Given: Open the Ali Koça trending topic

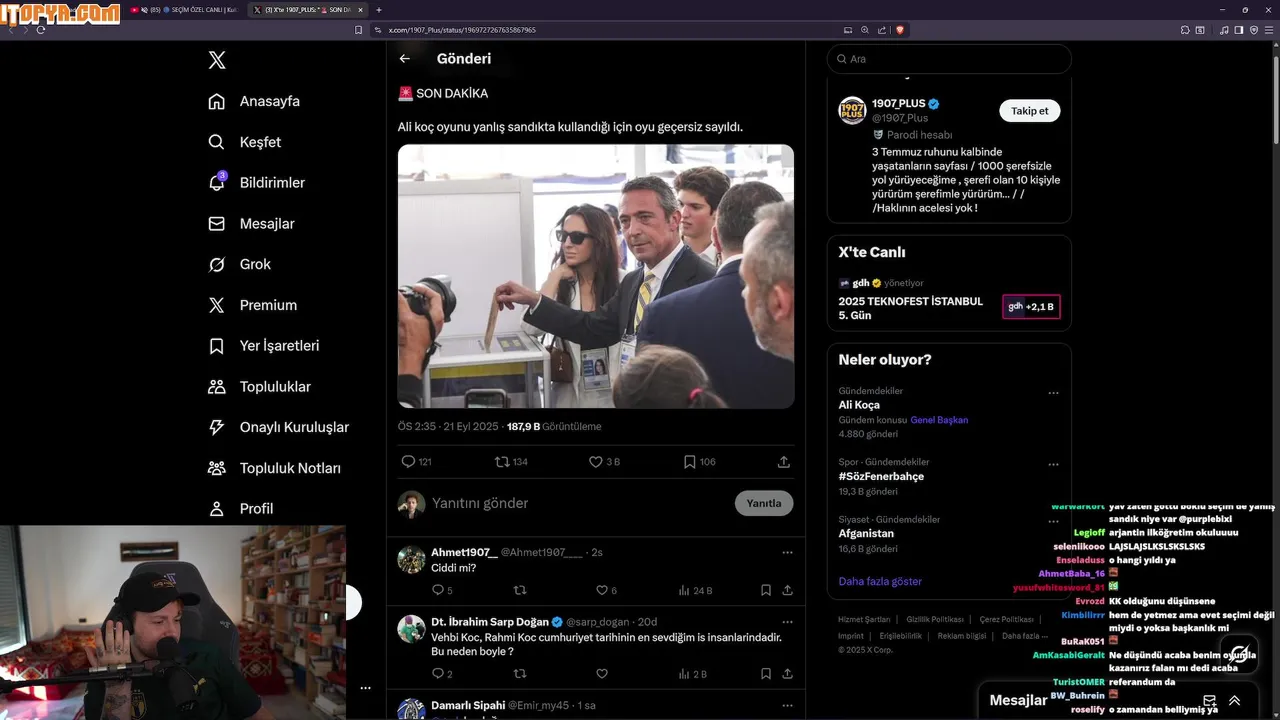Looking at the screenshot, I should pos(859,405).
